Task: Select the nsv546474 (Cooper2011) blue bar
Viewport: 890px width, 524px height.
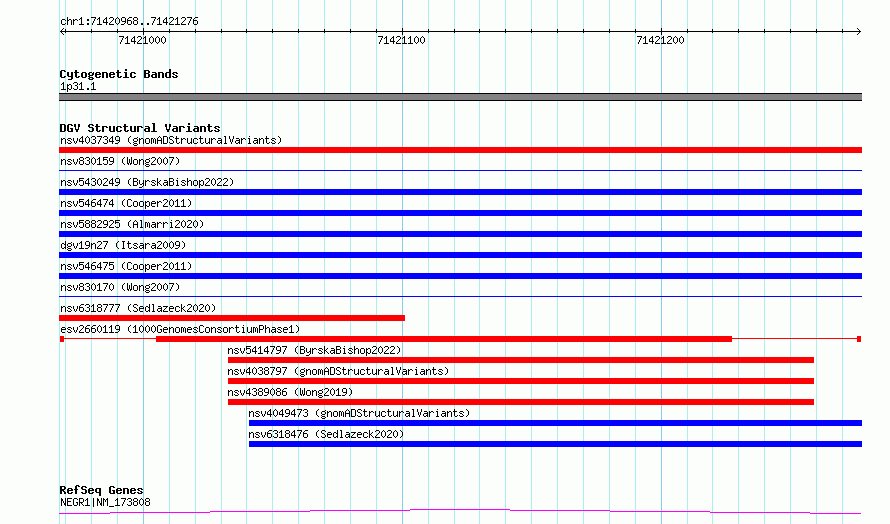Action: click(x=460, y=213)
